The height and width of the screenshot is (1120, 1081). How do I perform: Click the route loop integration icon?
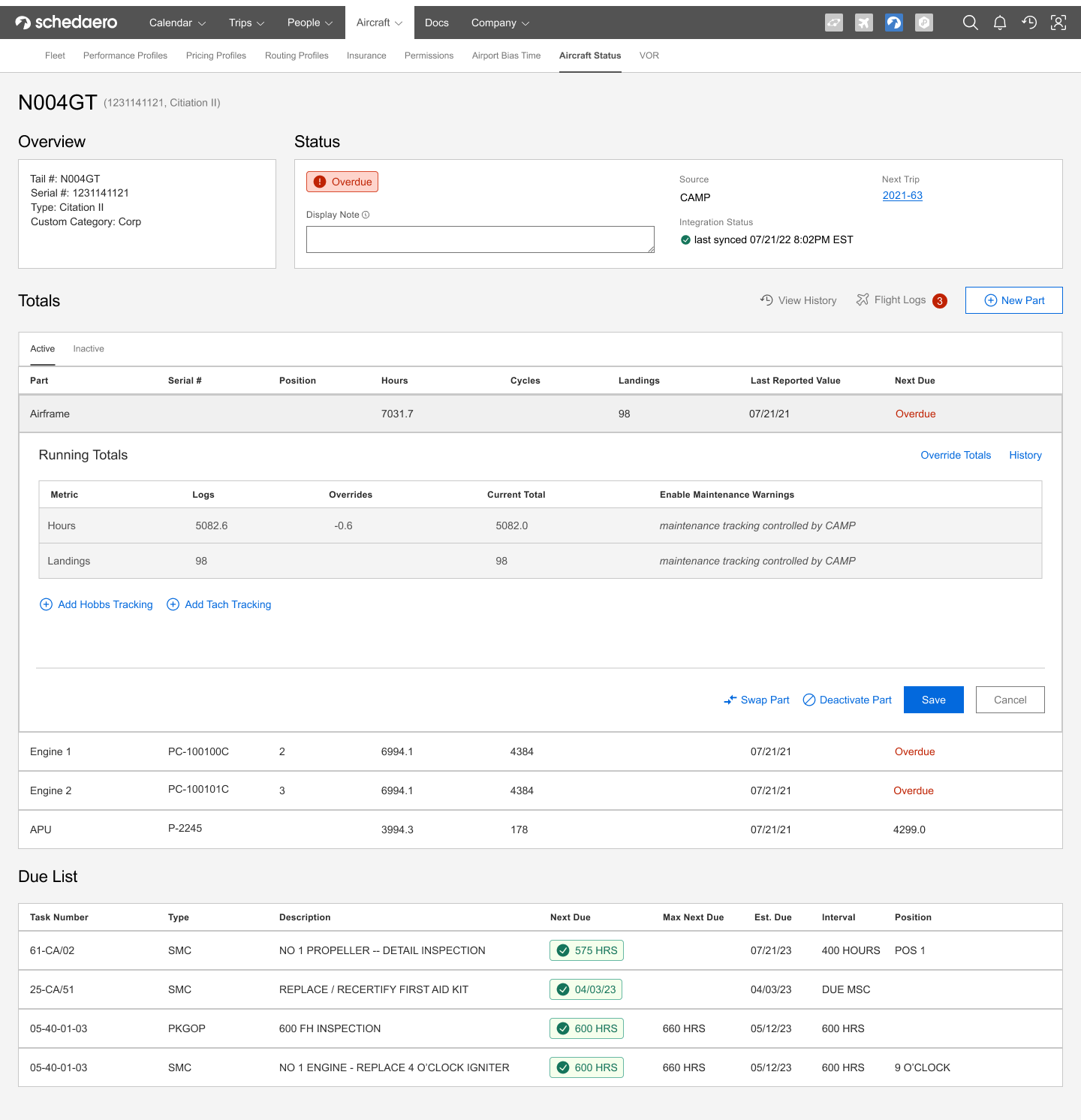(833, 23)
